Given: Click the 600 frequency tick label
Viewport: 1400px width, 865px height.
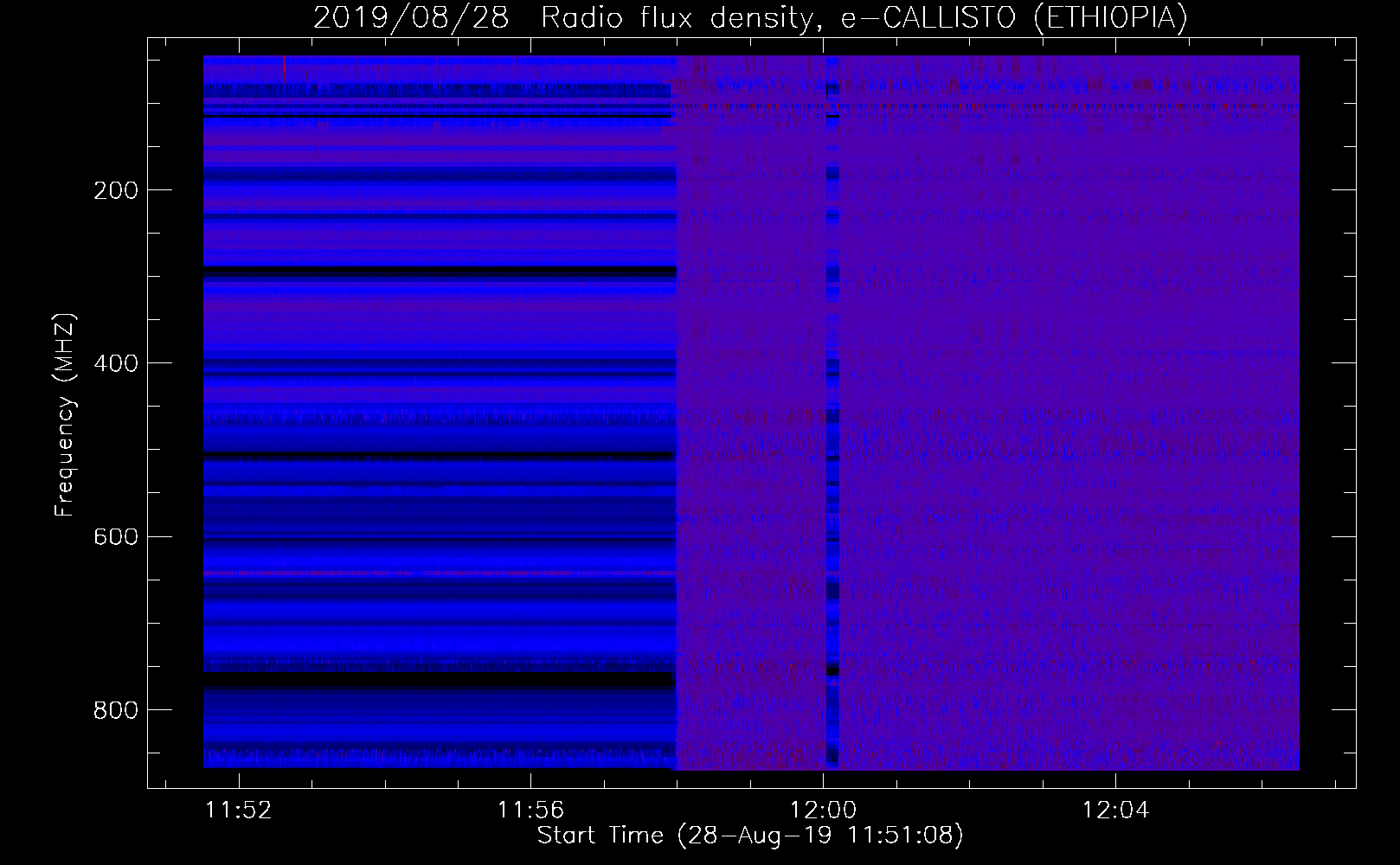Looking at the screenshot, I should [x=115, y=536].
